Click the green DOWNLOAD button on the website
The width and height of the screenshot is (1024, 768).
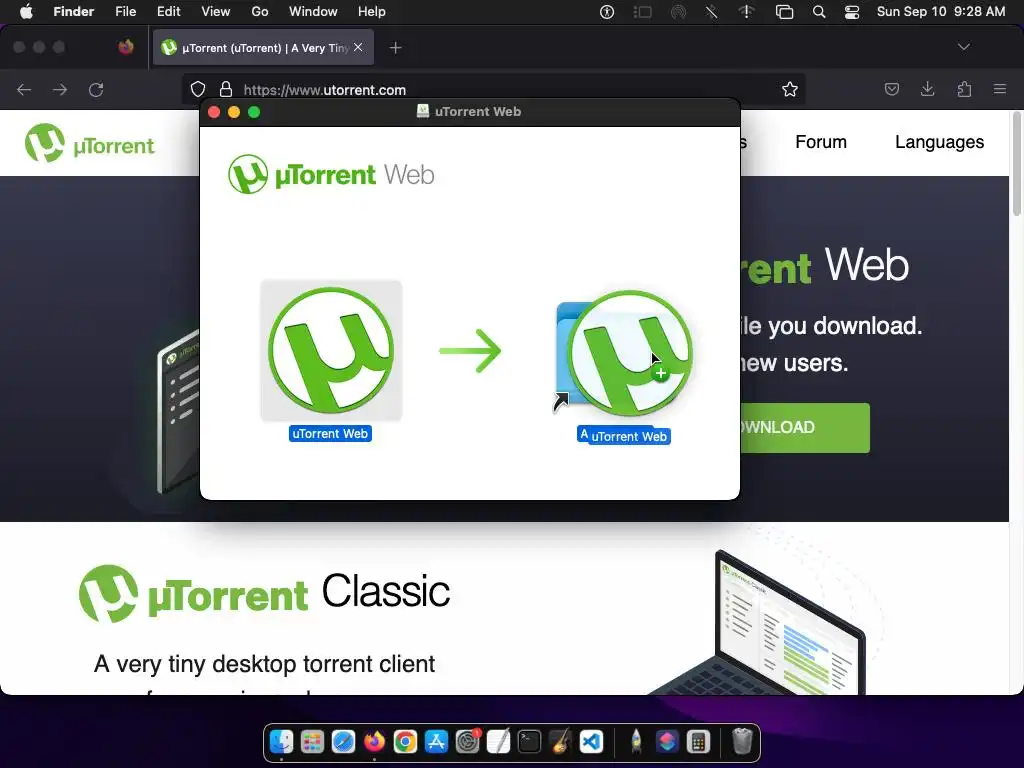(805, 428)
